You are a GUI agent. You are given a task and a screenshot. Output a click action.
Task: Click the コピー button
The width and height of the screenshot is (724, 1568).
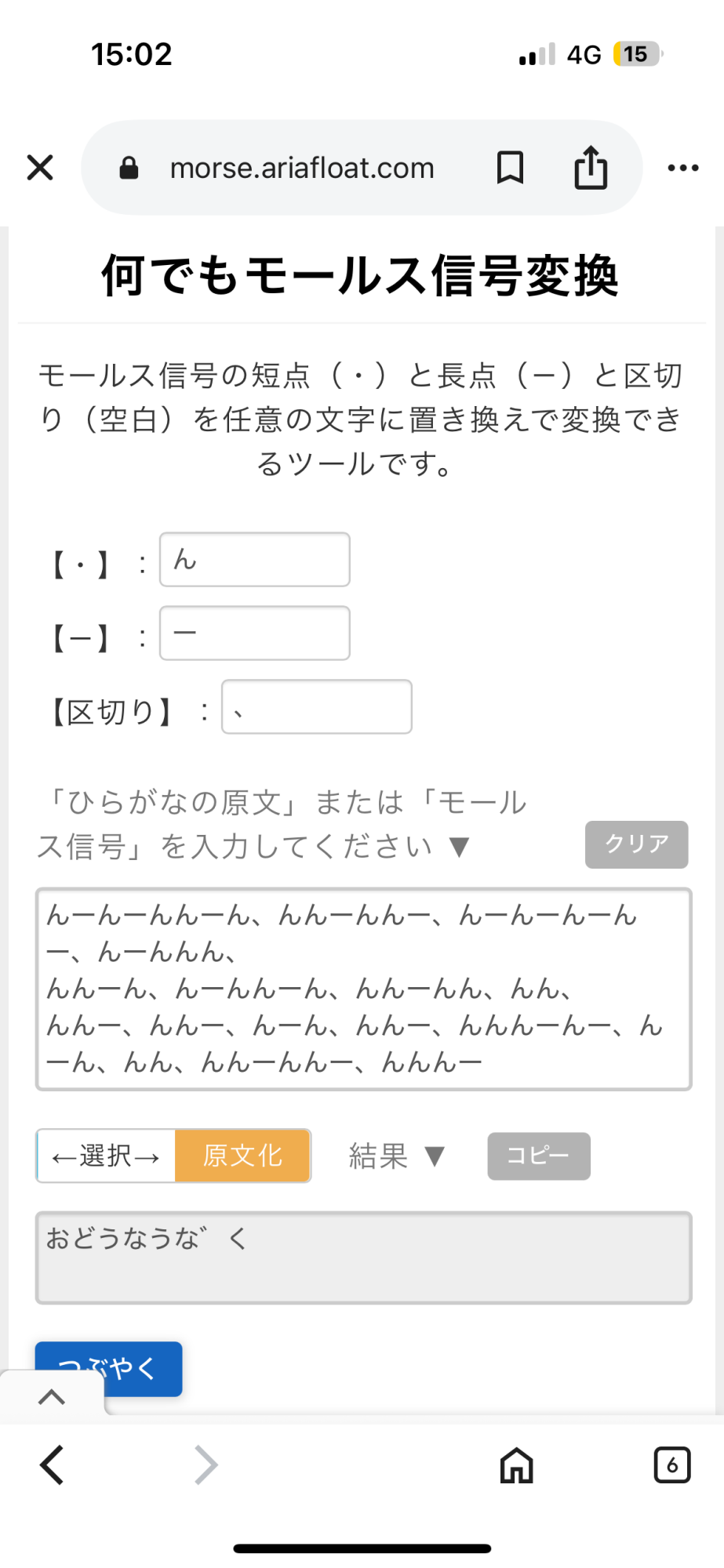[539, 1156]
